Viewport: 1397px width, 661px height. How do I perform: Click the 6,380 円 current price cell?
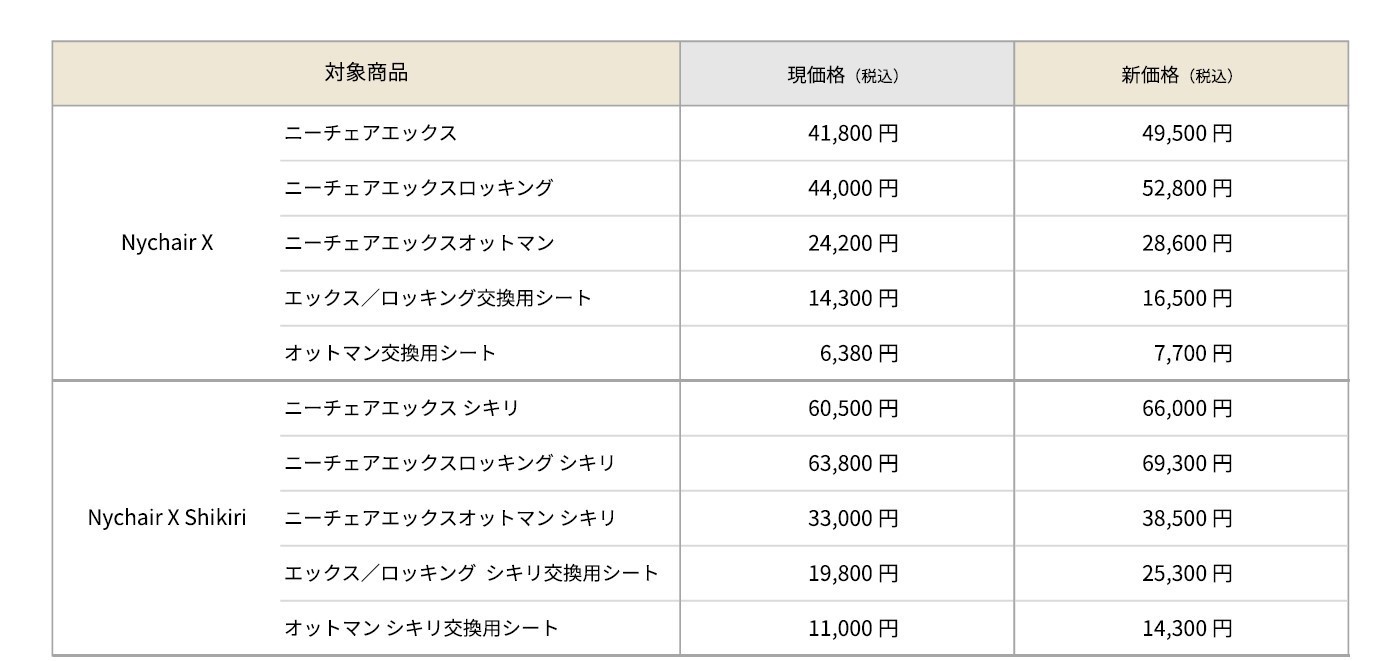point(847,353)
